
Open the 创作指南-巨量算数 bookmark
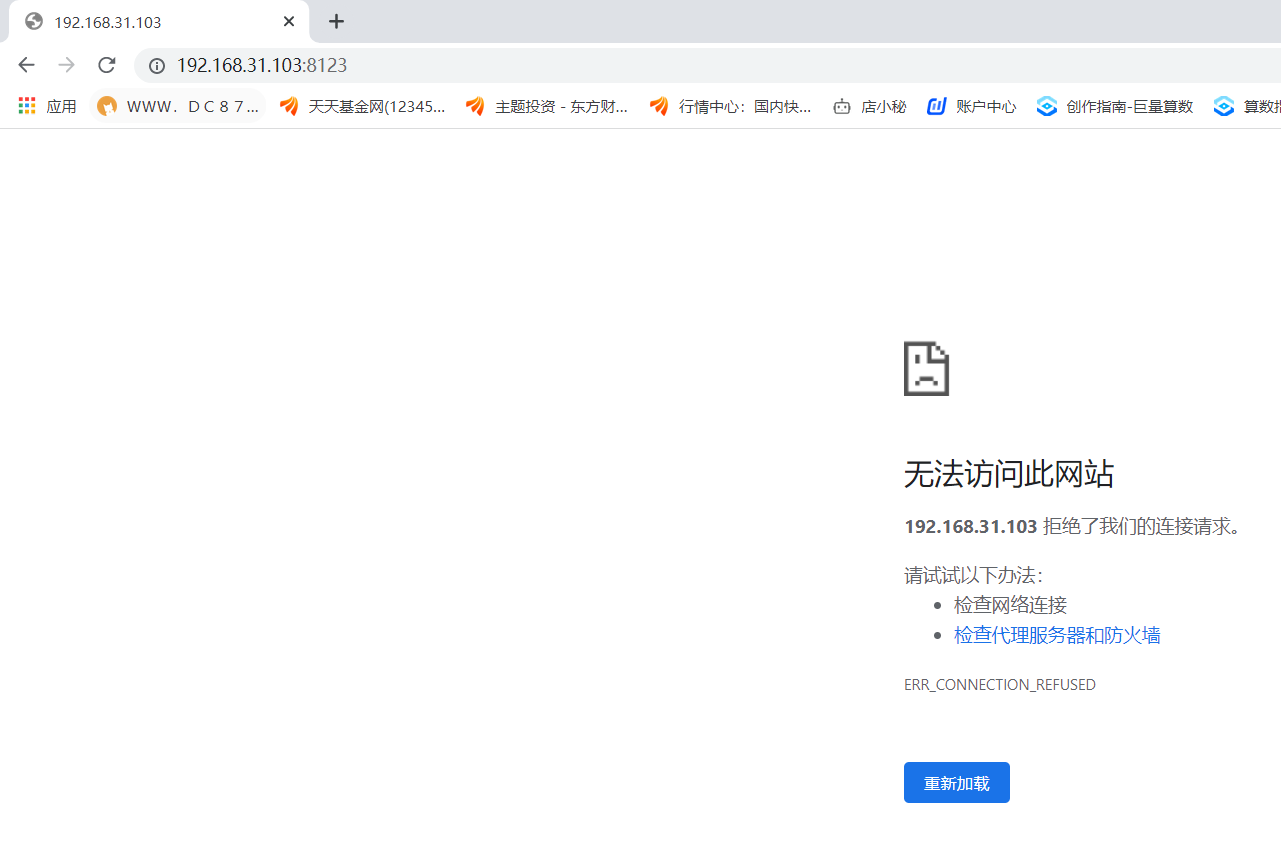pyautogui.click(x=1115, y=106)
